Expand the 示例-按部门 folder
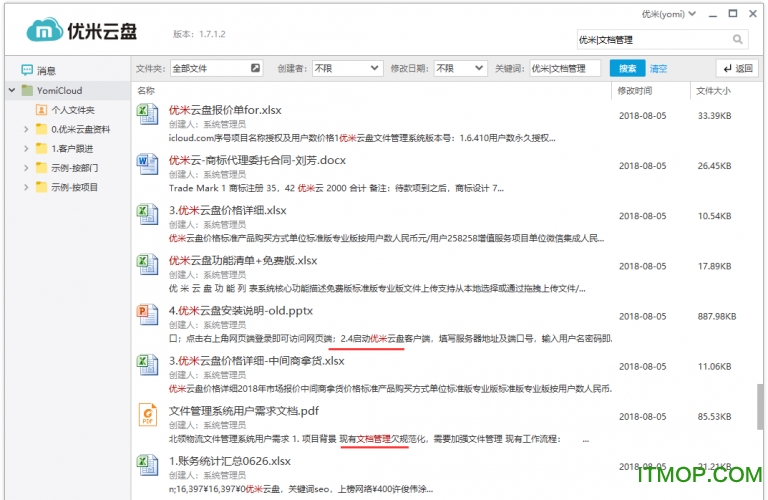Image resolution: width=768 pixels, height=500 pixels. tap(26, 168)
